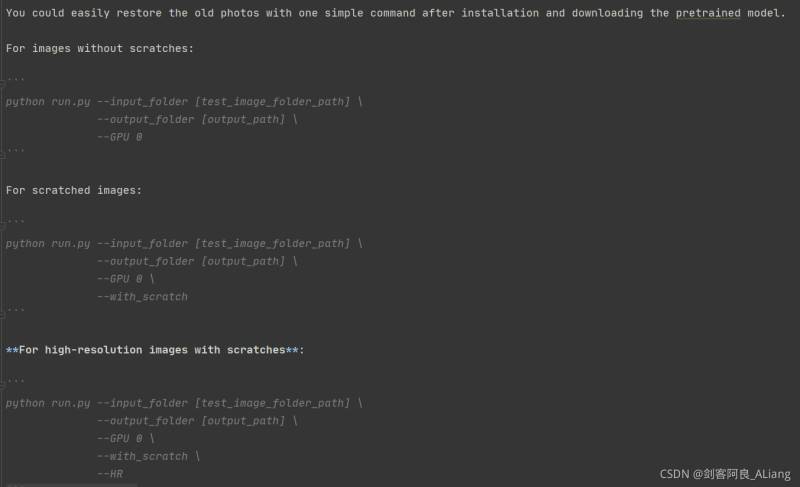
Task: Click '--with_scratch' in the scratched images block
Action: tap(142, 296)
